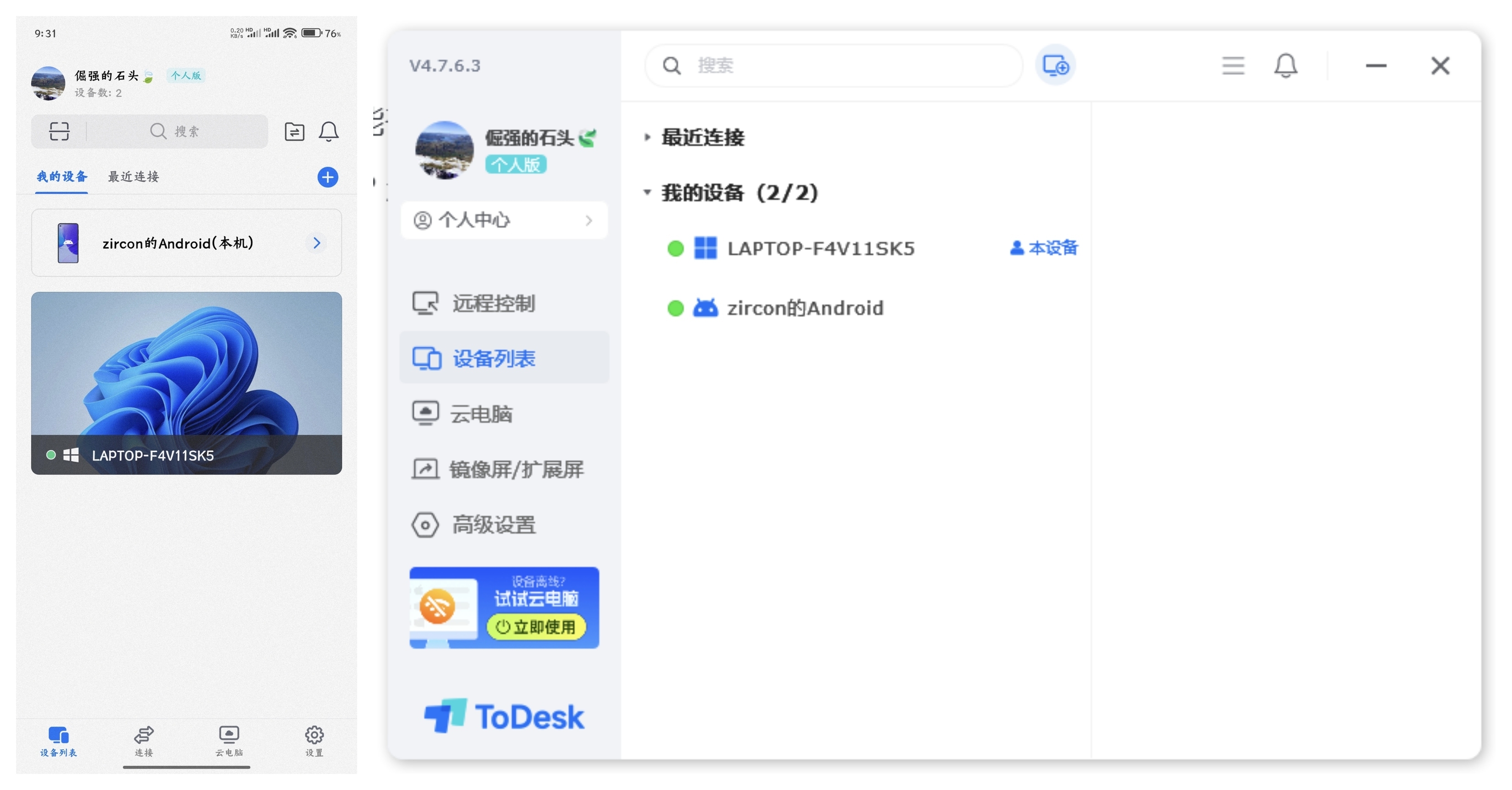Screen dimensions: 1512x790
Task: Click the 个人版 badge in desktop sidebar
Action: point(515,164)
